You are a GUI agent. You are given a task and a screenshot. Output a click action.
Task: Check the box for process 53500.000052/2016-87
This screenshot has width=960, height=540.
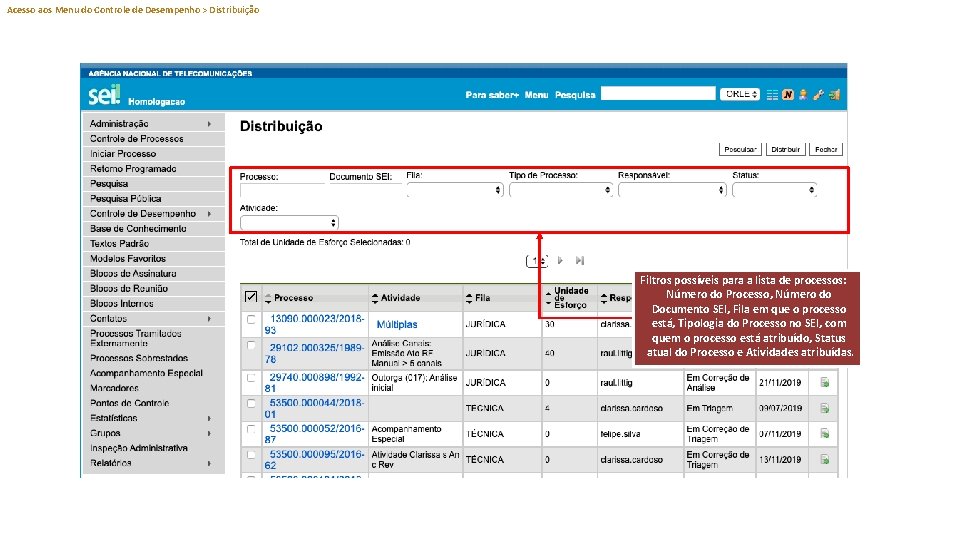[x=251, y=429]
